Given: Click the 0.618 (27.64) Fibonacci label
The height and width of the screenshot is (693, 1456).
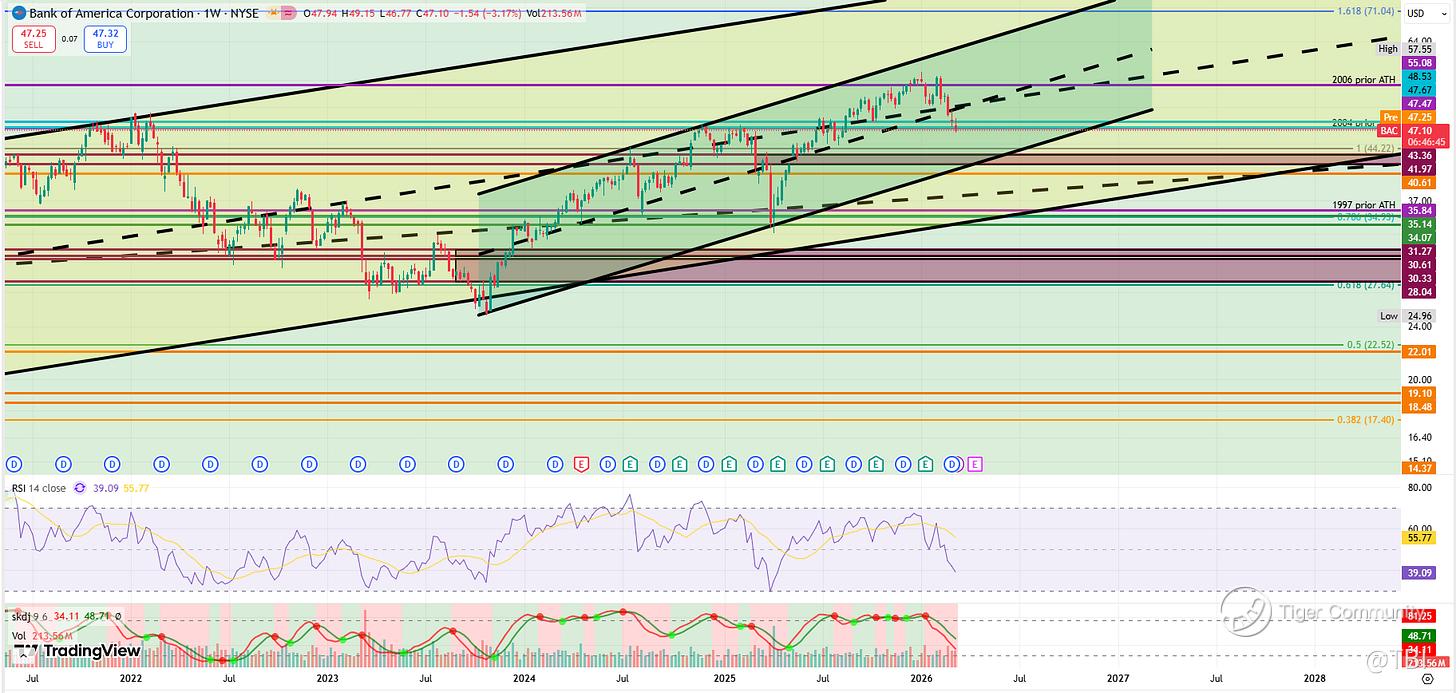Looking at the screenshot, I should [1368, 285].
